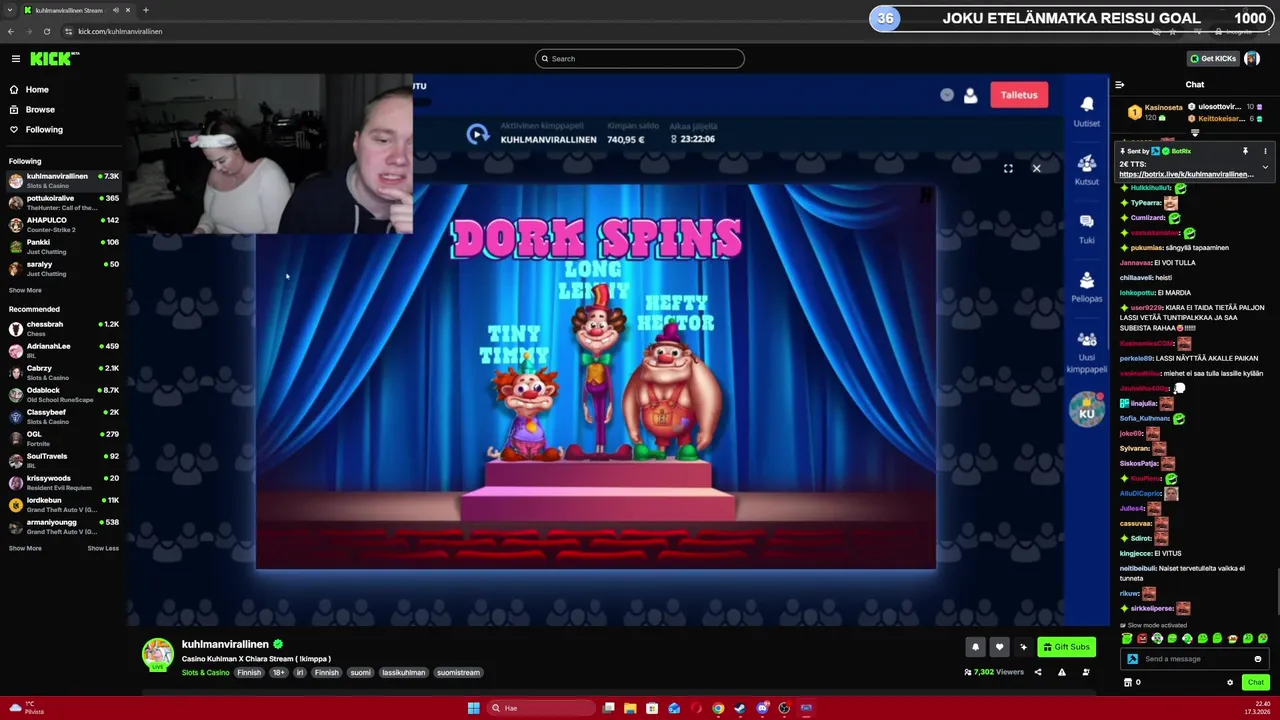The image size is (1280, 720).
Task: Reload the page in the browser toolbar
Action: coord(47,31)
